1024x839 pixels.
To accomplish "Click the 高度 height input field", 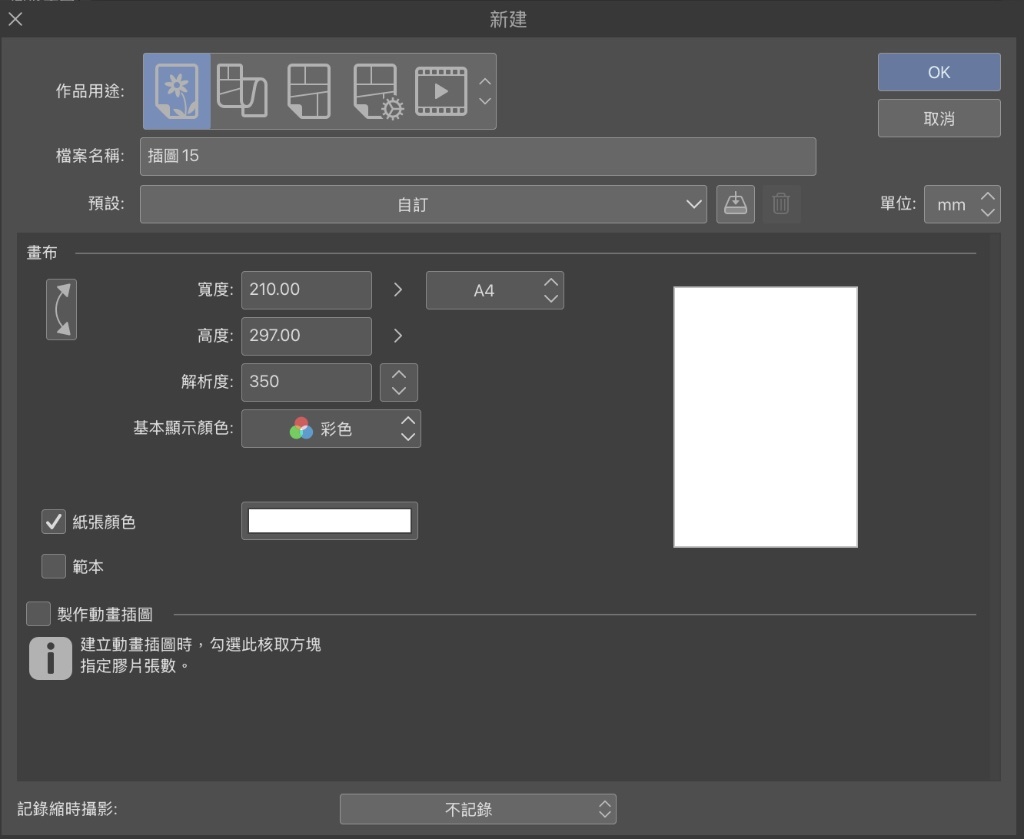I will [306, 336].
